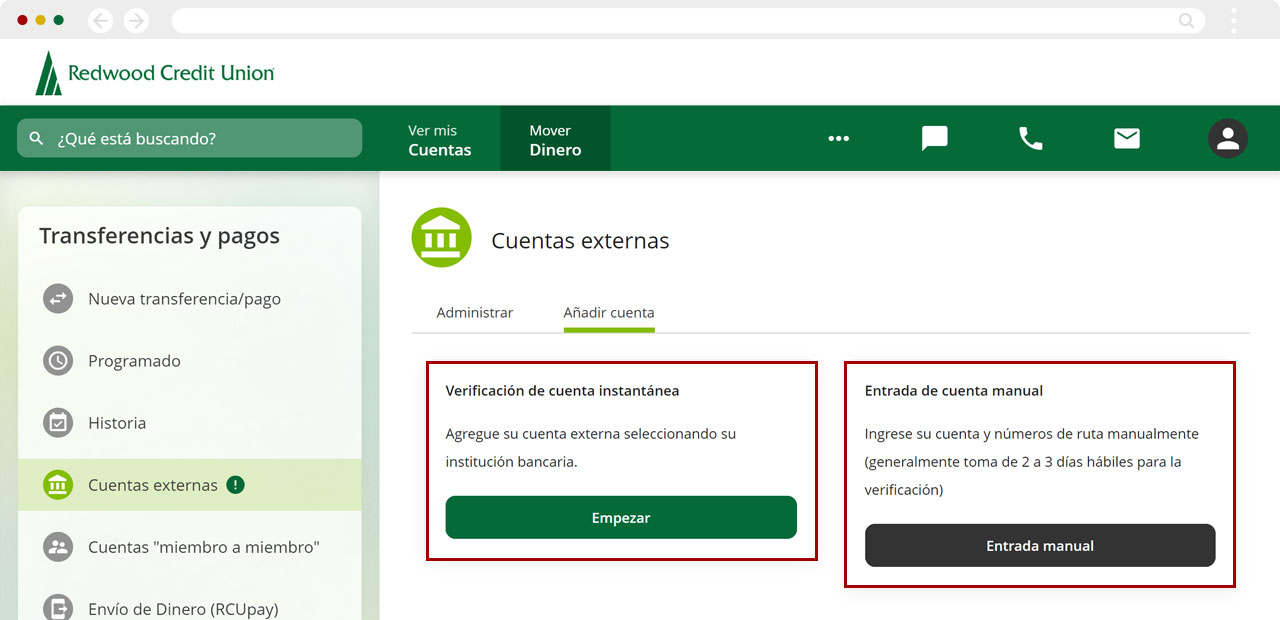1280x620 pixels.
Task: Click the alert badge beside Cuentas externas
Action: pyautogui.click(x=235, y=485)
